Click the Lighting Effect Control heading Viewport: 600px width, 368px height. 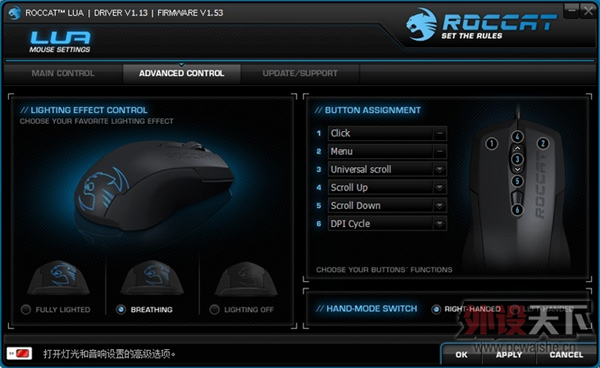(84, 110)
